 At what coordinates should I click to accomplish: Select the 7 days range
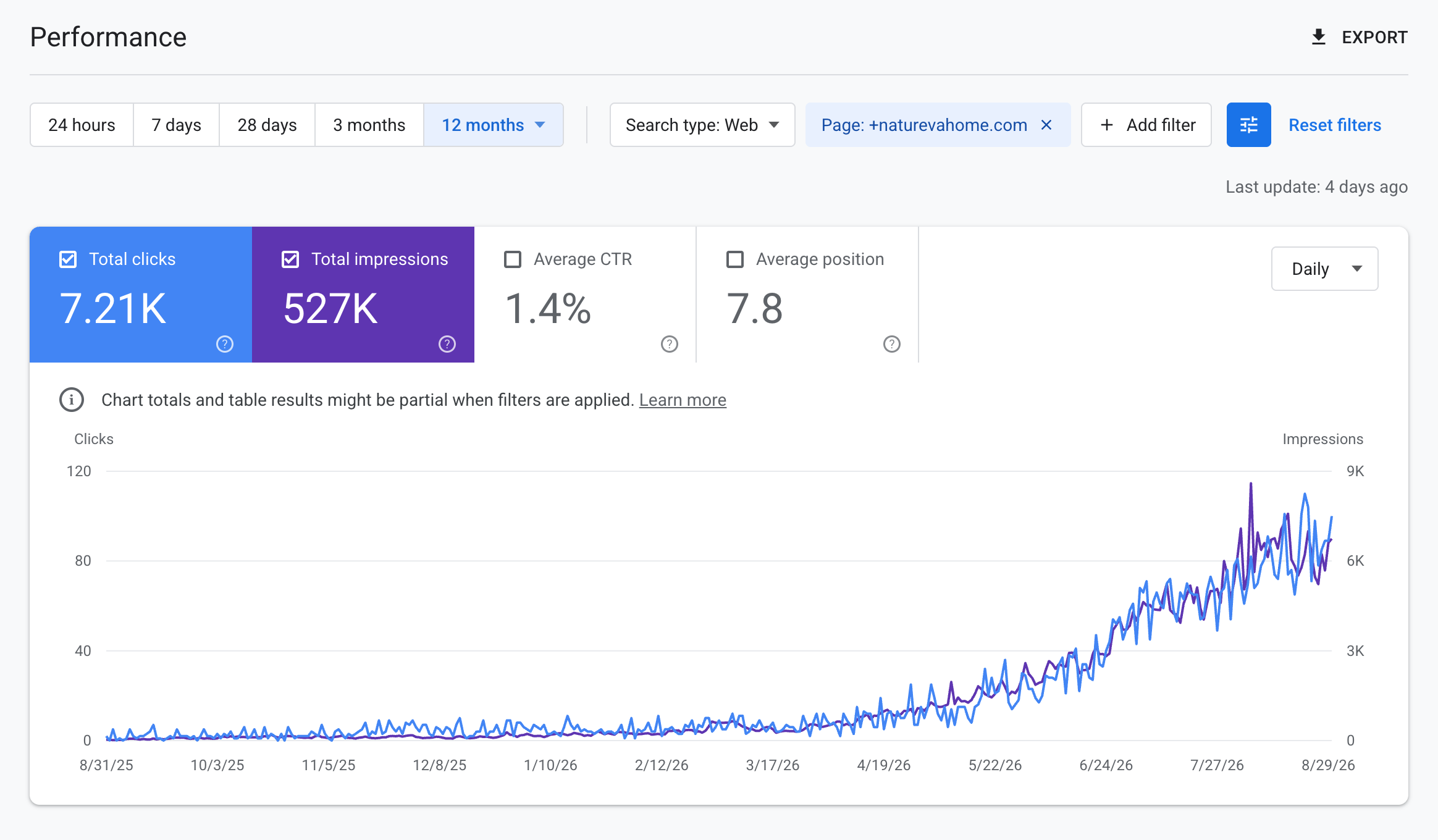coord(176,125)
